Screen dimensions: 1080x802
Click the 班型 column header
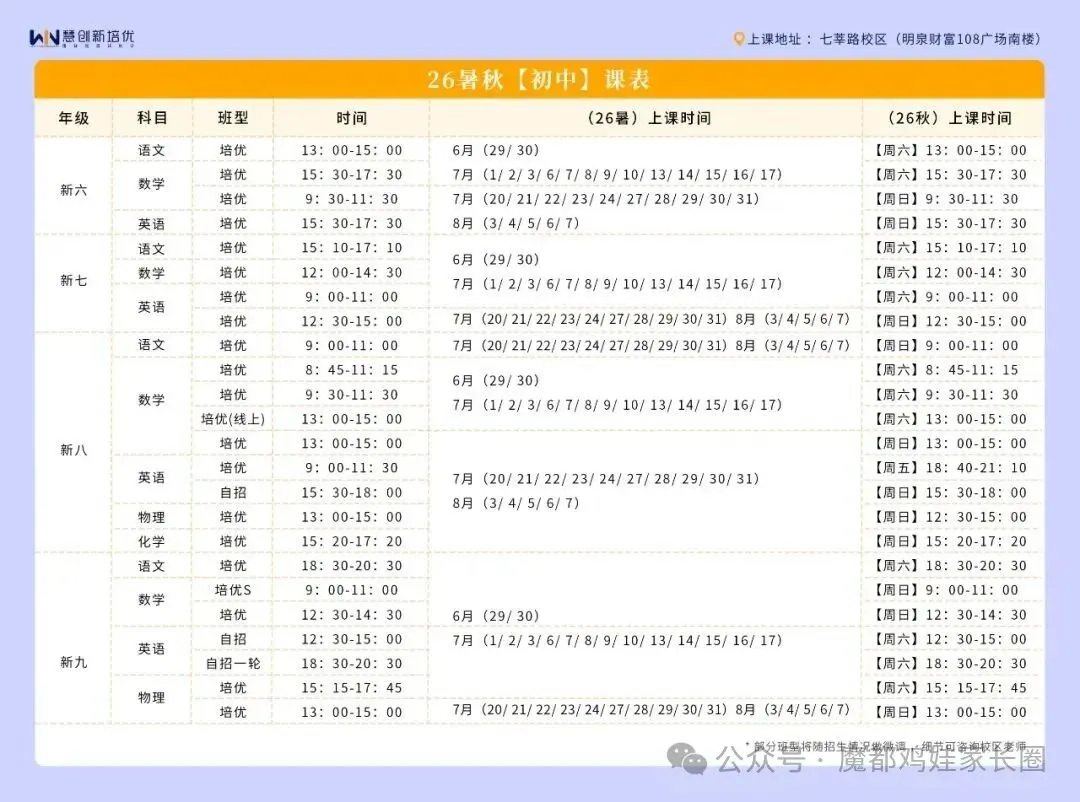click(x=233, y=118)
